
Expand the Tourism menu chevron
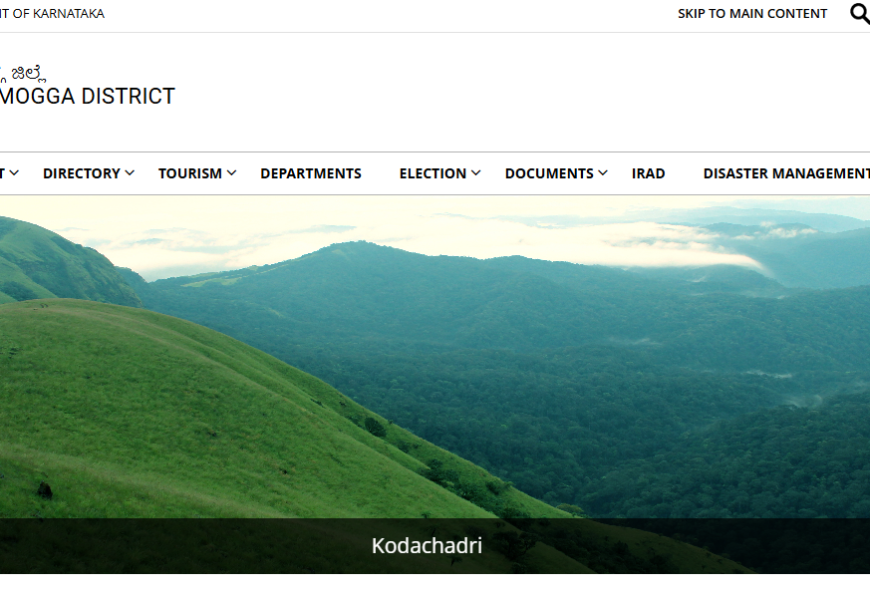[x=232, y=173]
